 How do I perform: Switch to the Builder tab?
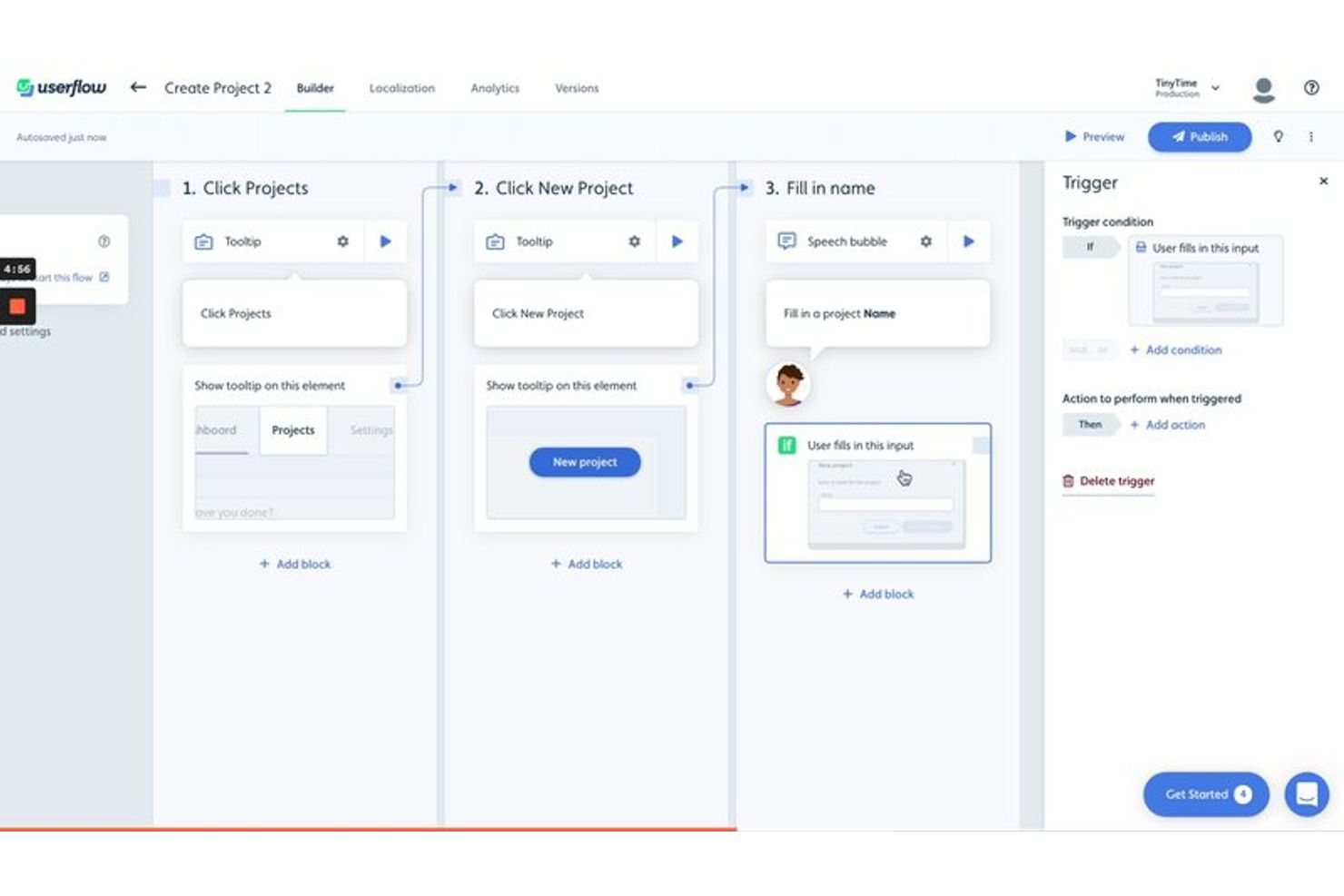pos(315,88)
